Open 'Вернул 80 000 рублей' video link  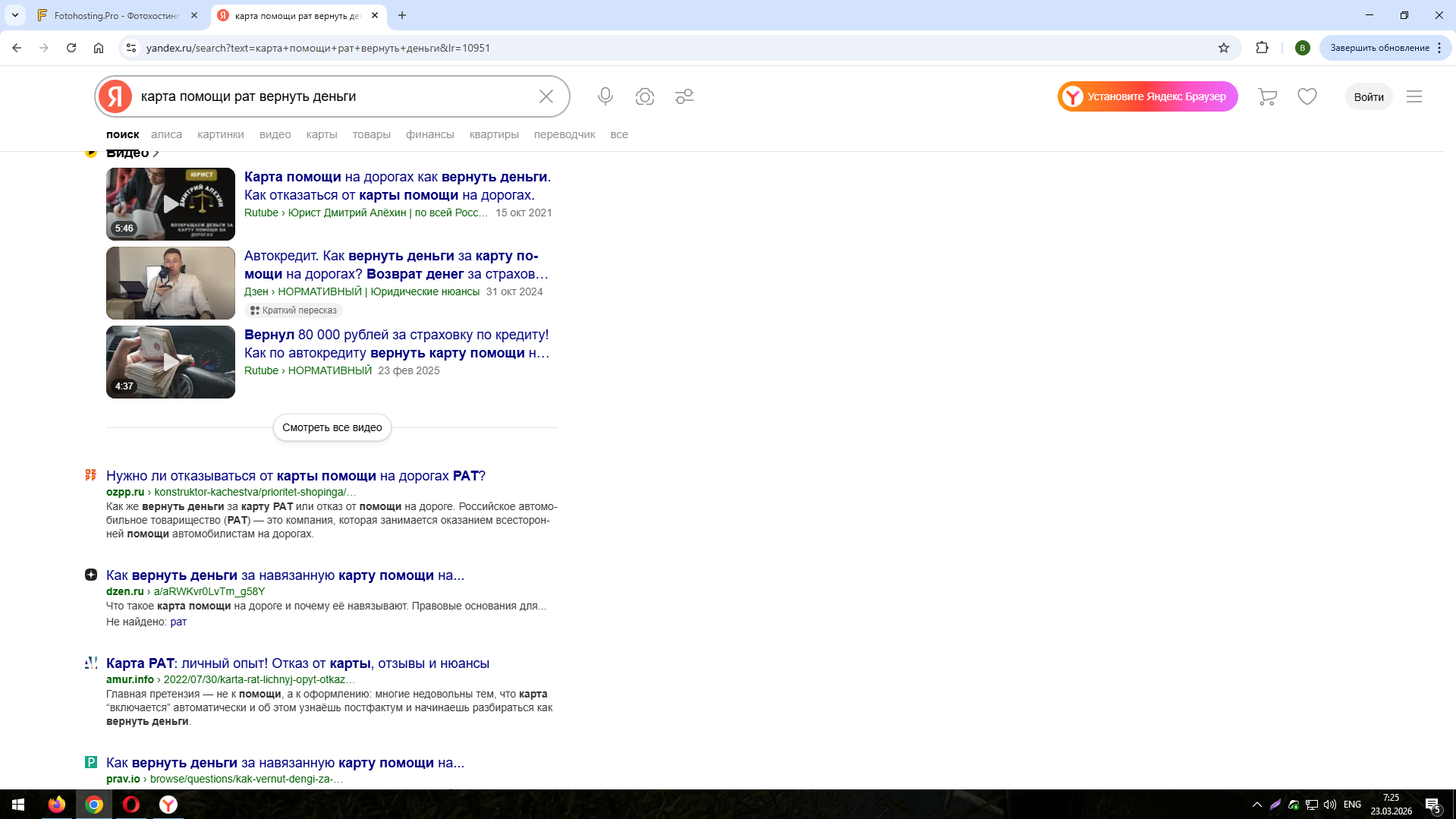pyautogui.click(x=397, y=344)
